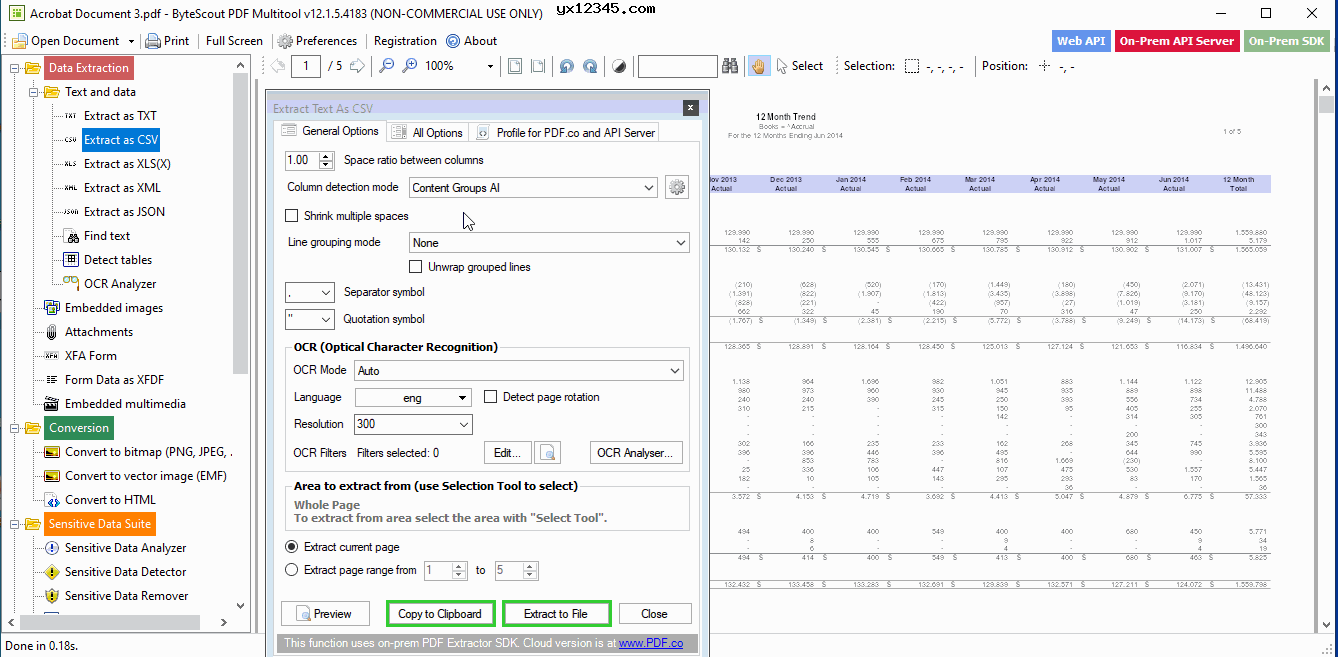Switch to the All Options tab
Screen dimensions: 1338x657
click(x=427, y=132)
